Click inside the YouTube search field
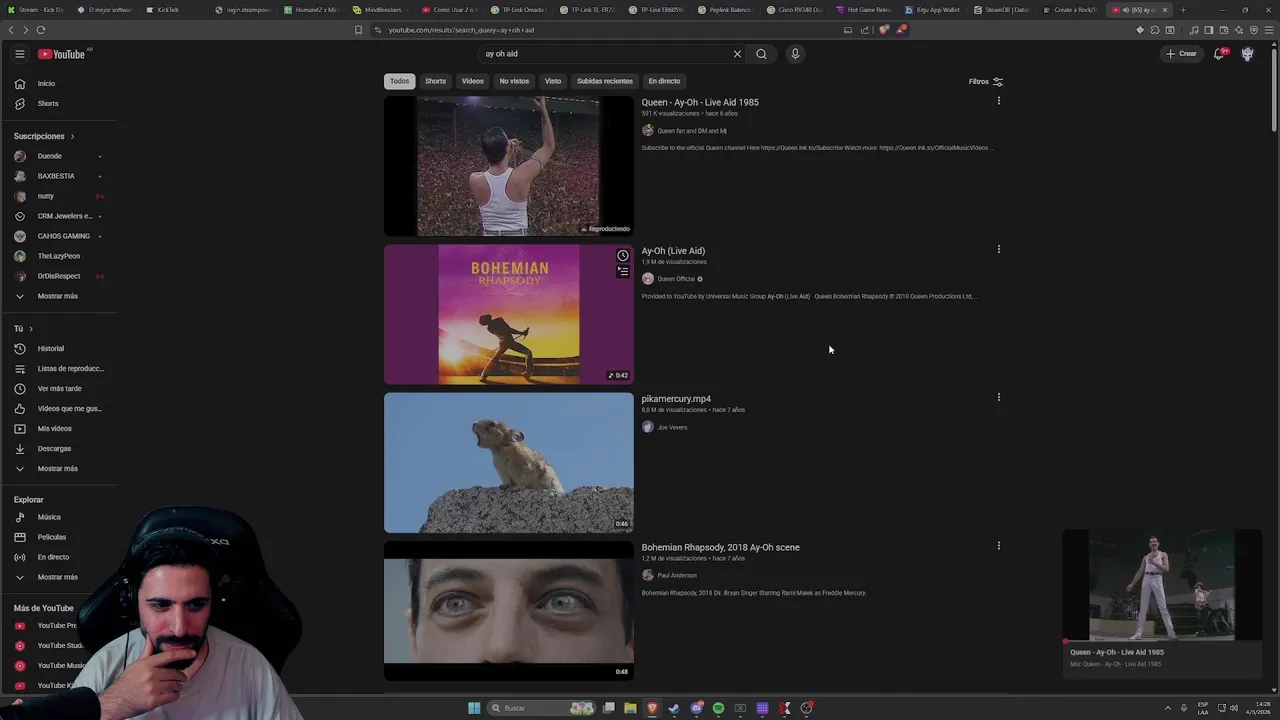 tap(605, 54)
